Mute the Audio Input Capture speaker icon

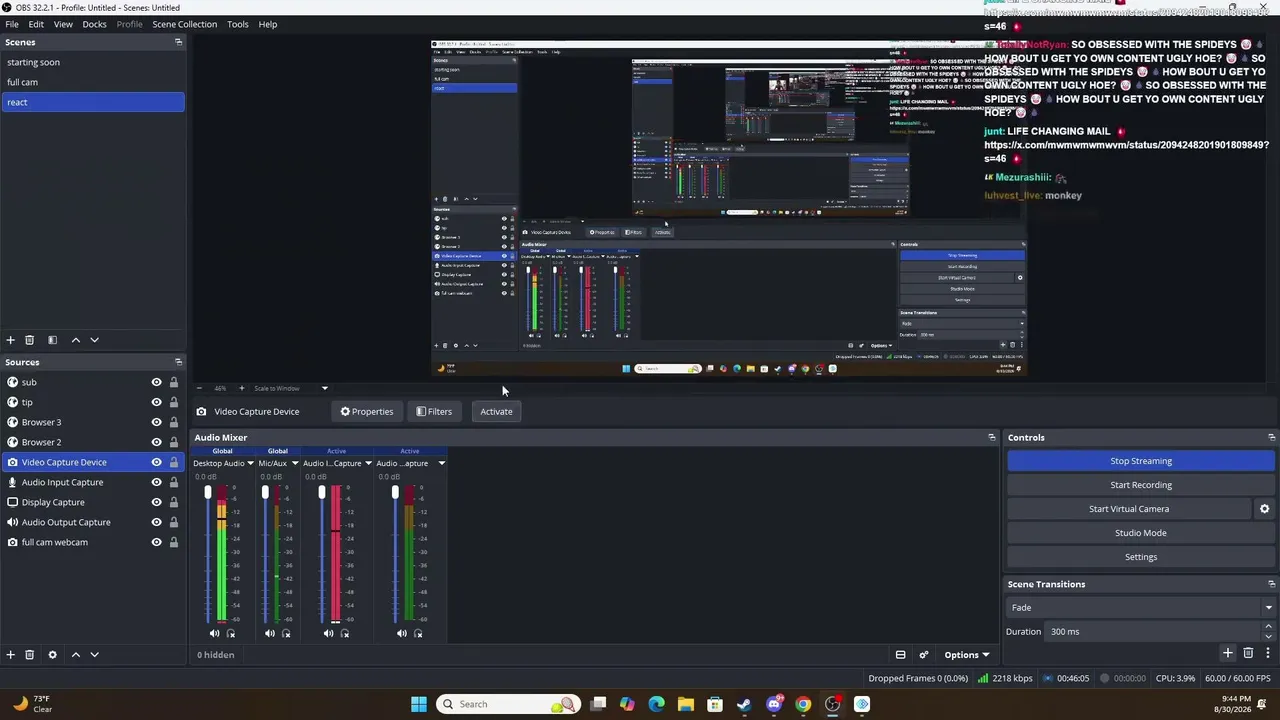pyautogui.click(x=328, y=633)
